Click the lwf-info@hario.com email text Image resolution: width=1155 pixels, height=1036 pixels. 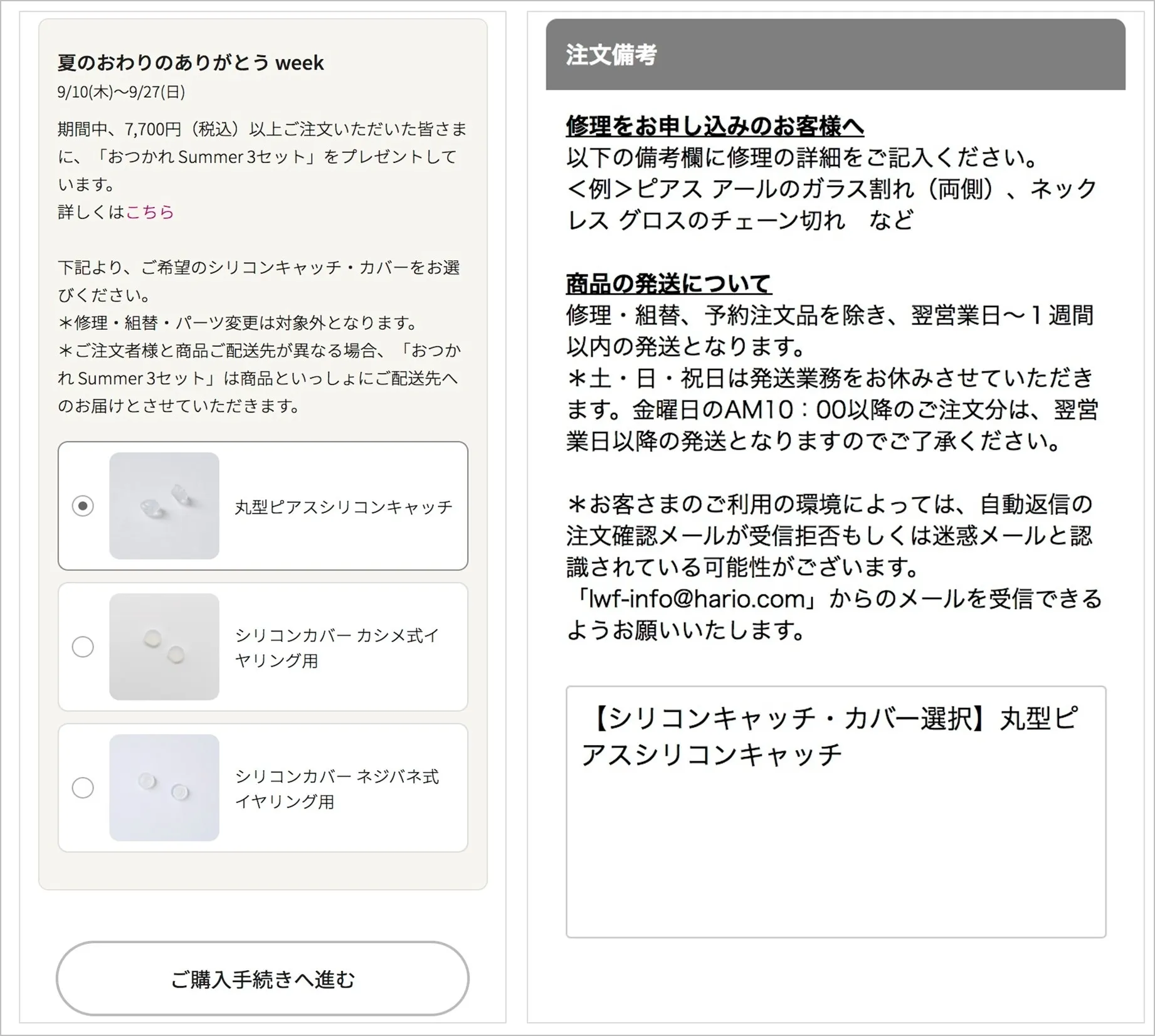click(x=697, y=599)
